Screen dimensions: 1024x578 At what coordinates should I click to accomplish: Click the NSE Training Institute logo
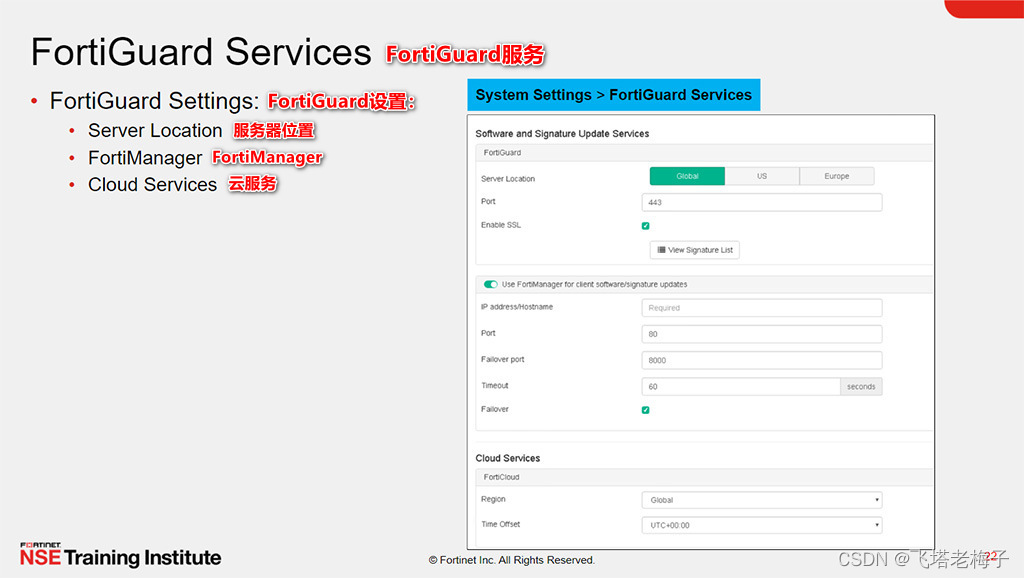120,554
